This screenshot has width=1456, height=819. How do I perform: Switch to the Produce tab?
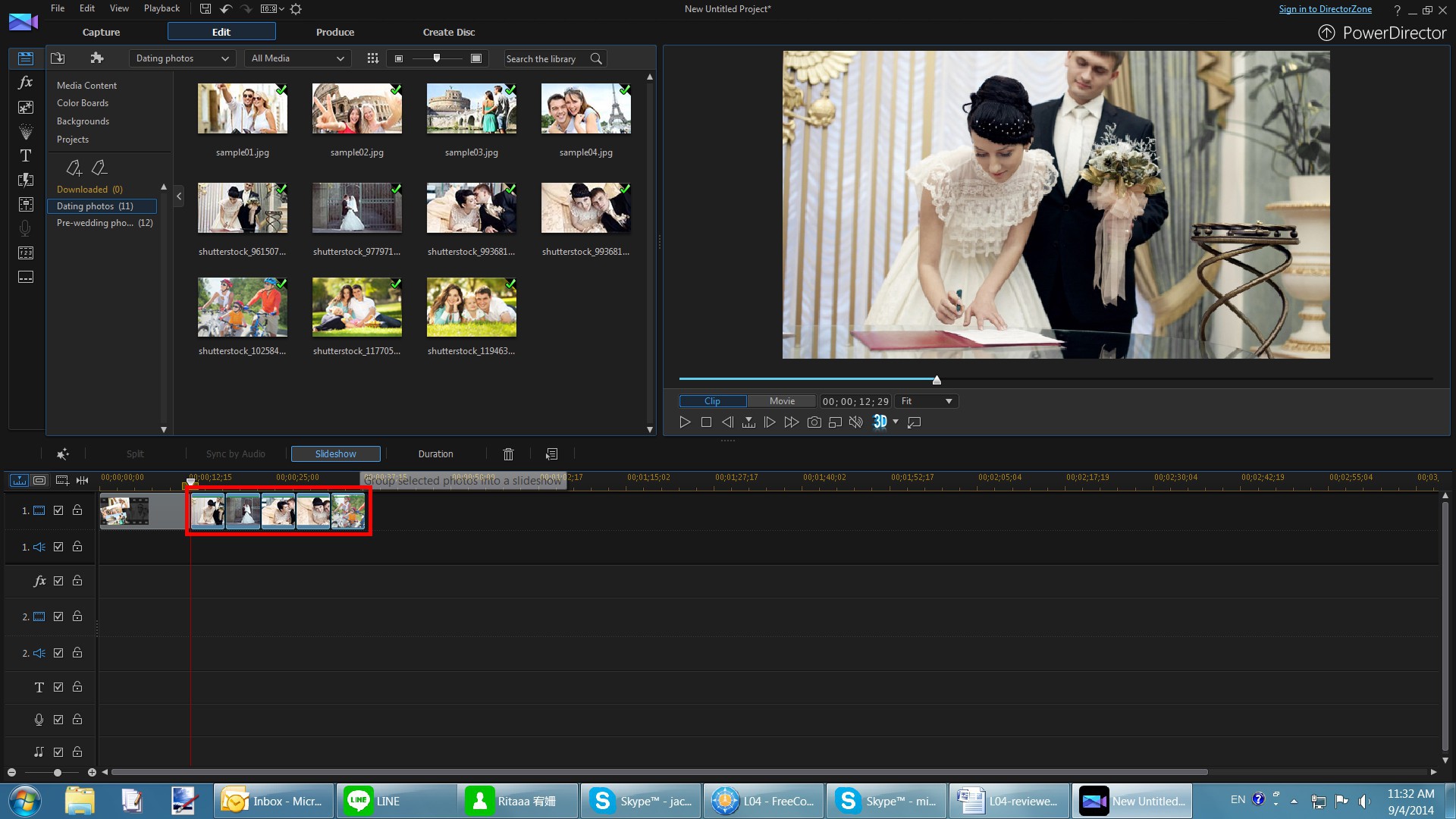point(335,32)
